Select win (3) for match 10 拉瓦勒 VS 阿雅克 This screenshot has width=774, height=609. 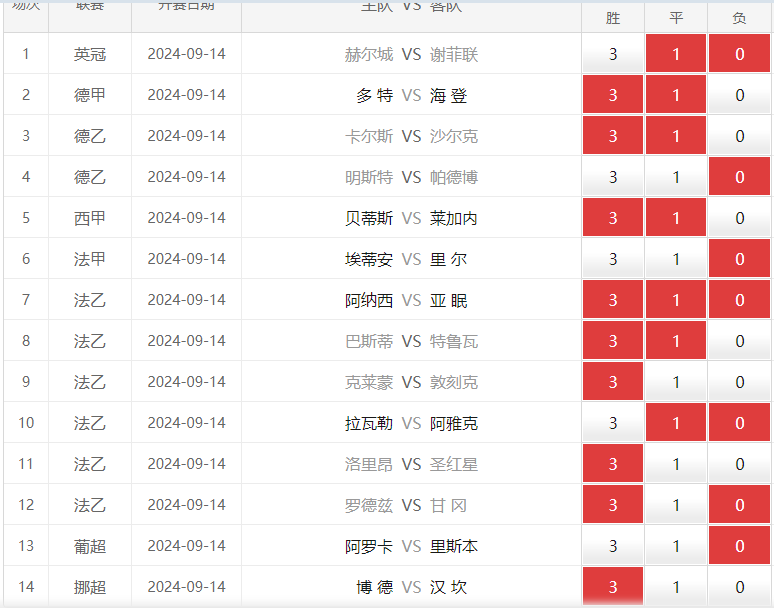pos(613,422)
